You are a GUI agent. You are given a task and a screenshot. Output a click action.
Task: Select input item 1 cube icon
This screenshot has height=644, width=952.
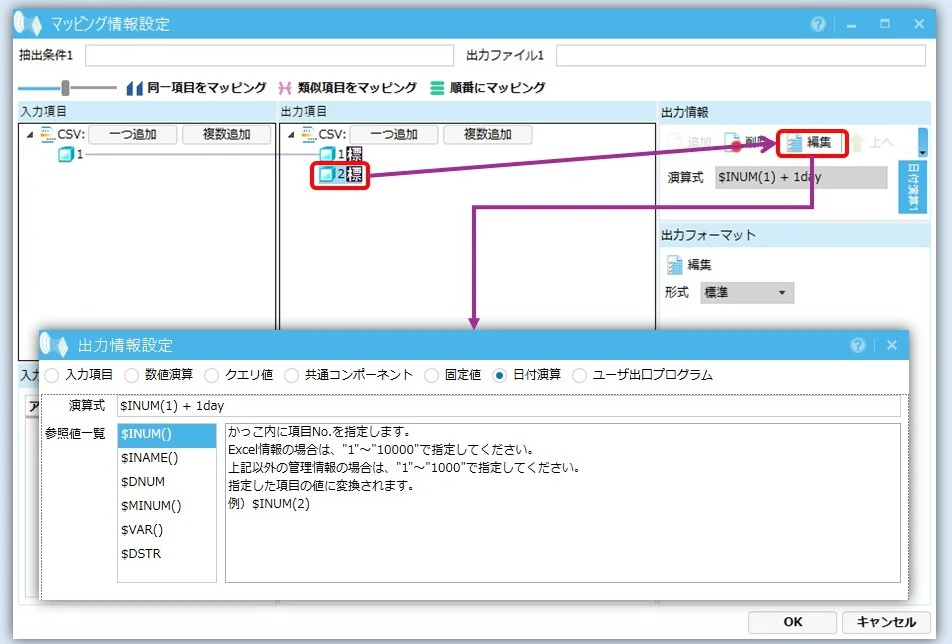[x=66, y=154]
